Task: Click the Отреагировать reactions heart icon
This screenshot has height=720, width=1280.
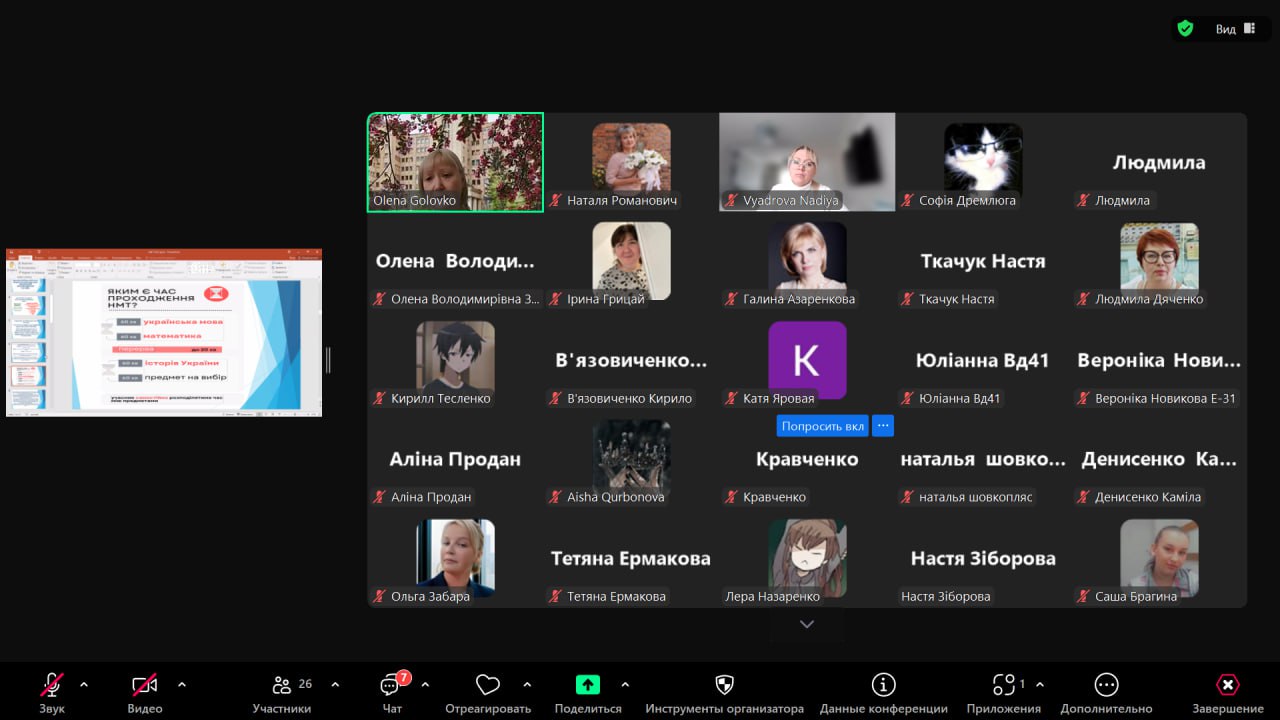Action: coord(487,685)
